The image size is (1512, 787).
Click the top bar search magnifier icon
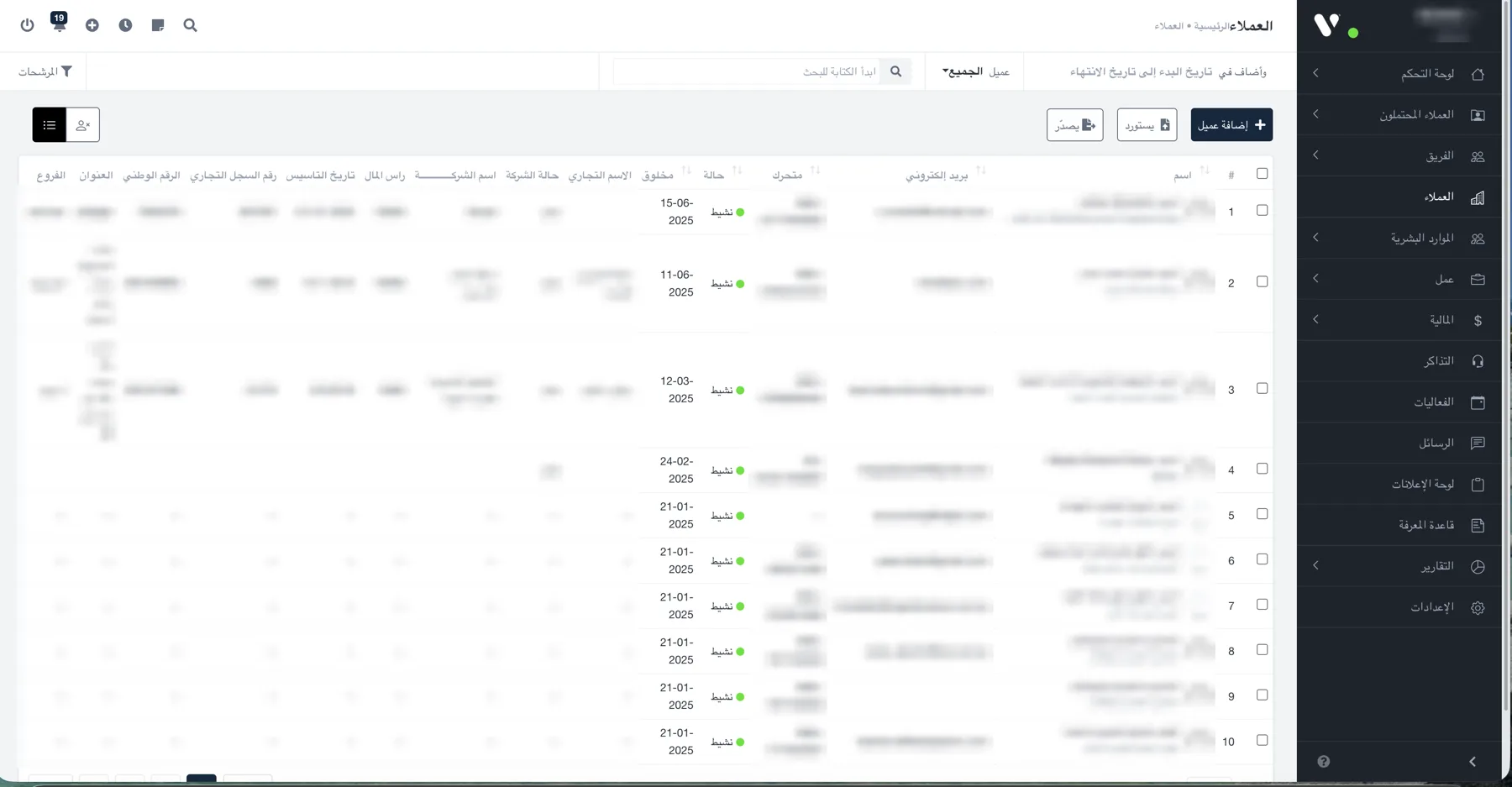(191, 25)
